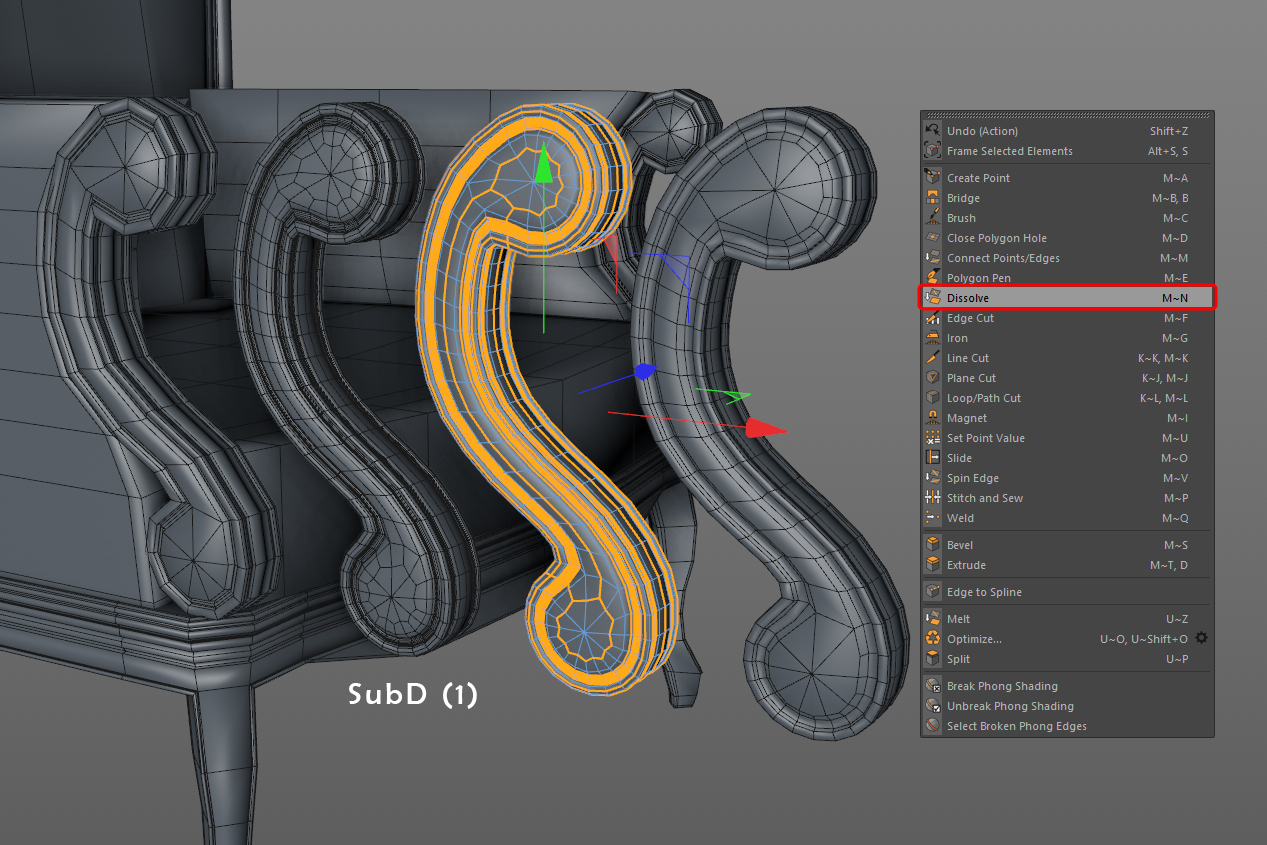The height and width of the screenshot is (845, 1267).
Task: Choose Edge to Spline
Action: point(984,592)
